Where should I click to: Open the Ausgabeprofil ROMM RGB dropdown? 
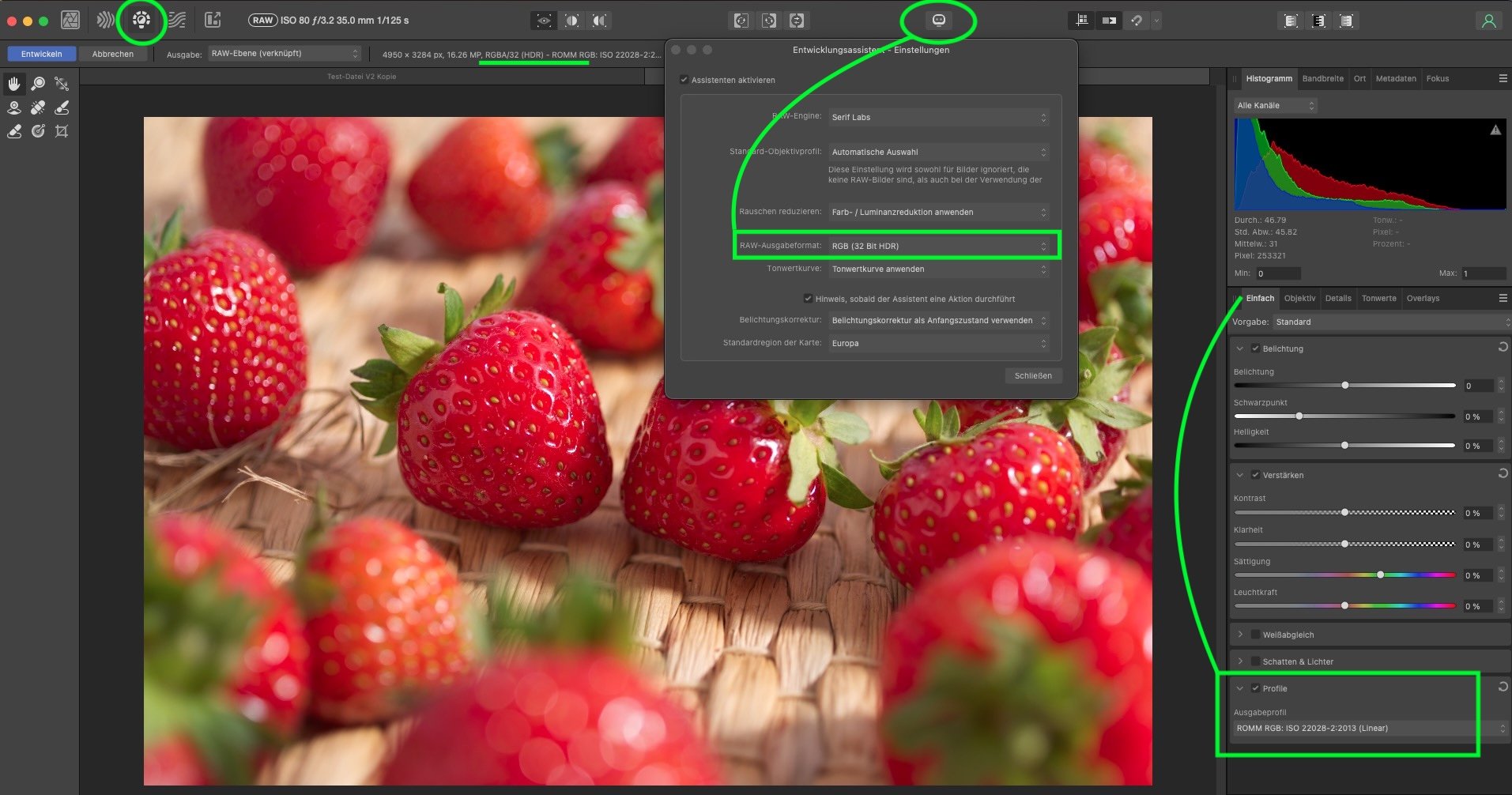(x=1371, y=729)
